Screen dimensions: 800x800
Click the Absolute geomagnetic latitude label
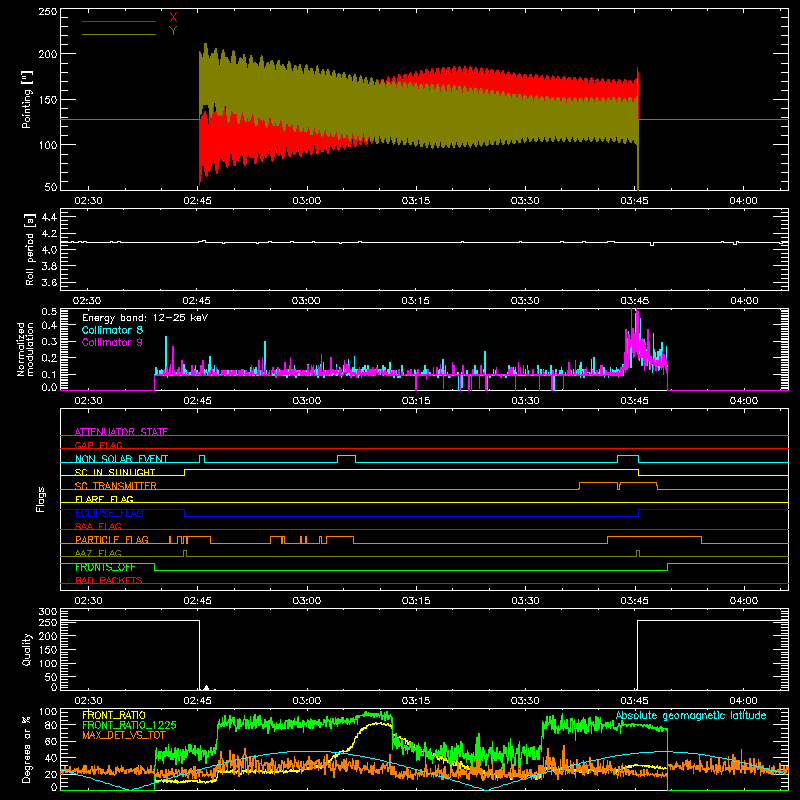691,715
